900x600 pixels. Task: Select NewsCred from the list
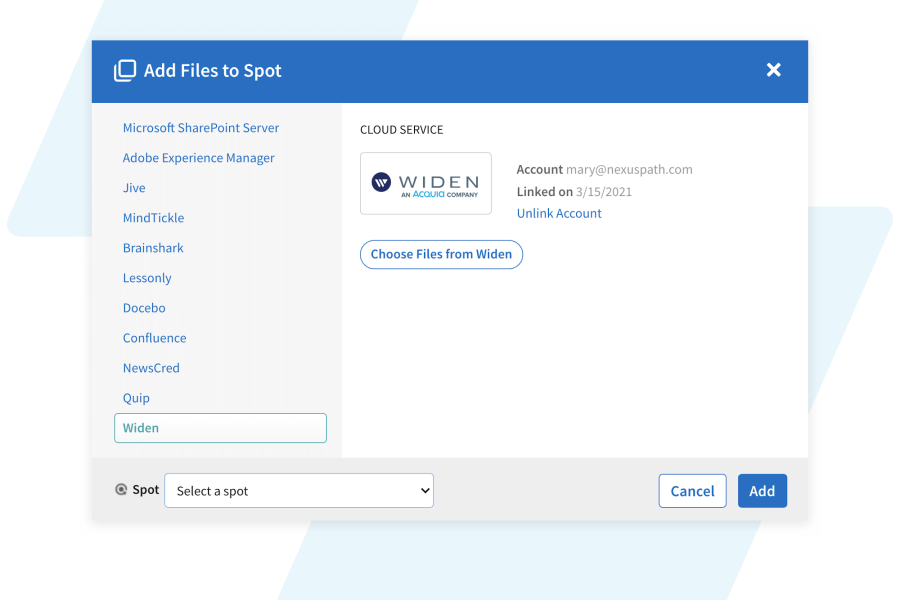coord(151,368)
